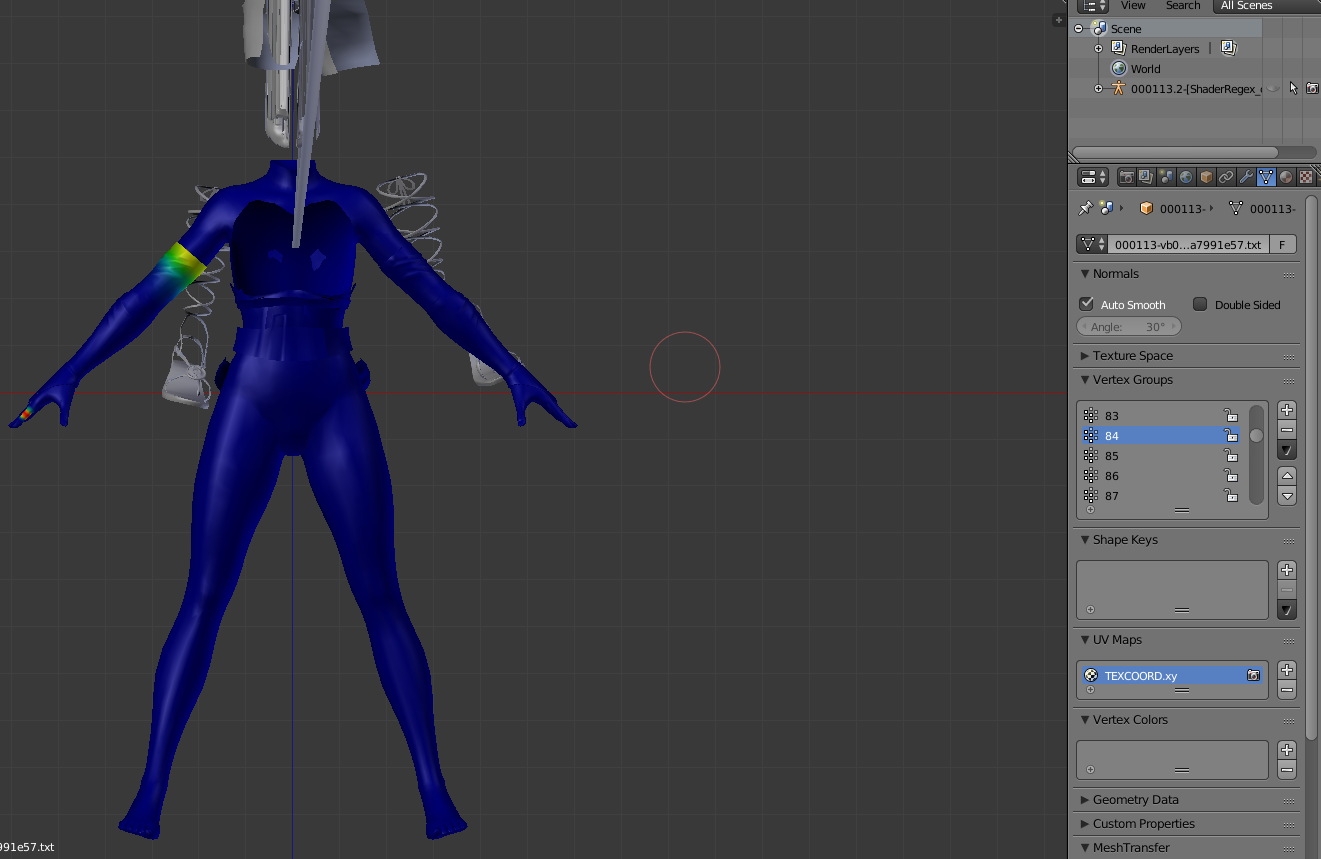Expand the Texture Space panel
The width and height of the screenshot is (1321, 859).
click(x=1085, y=356)
